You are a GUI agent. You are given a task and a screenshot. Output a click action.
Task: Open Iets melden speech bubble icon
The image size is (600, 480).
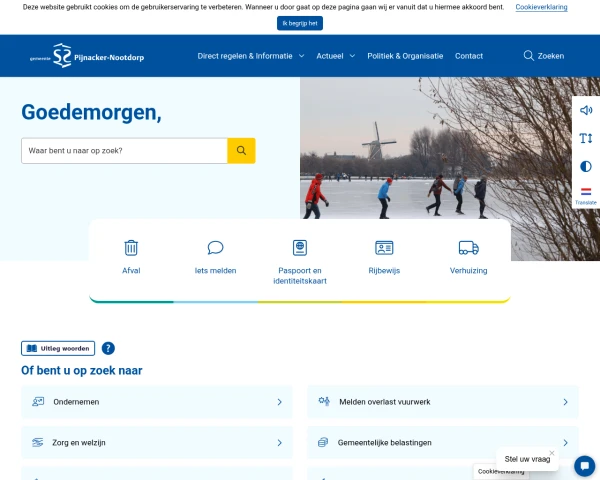click(x=215, y=248)
